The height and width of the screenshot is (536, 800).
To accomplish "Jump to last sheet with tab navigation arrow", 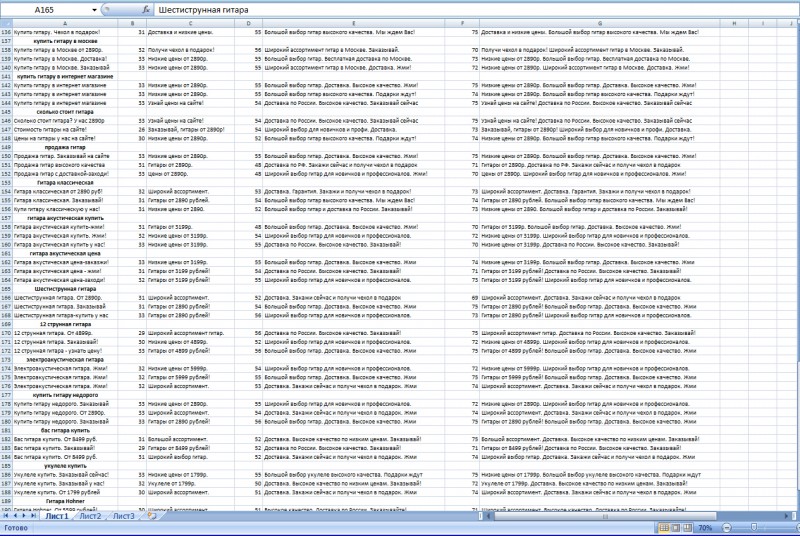I will coord(33,516).
